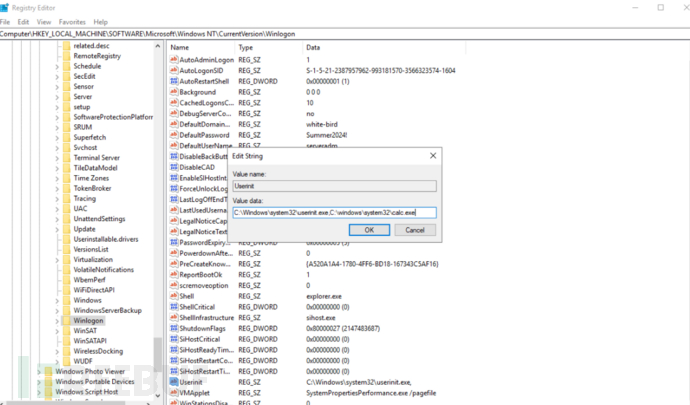Expand the Virtualization key
Screen dimensions: 690x405
[57, 260]
